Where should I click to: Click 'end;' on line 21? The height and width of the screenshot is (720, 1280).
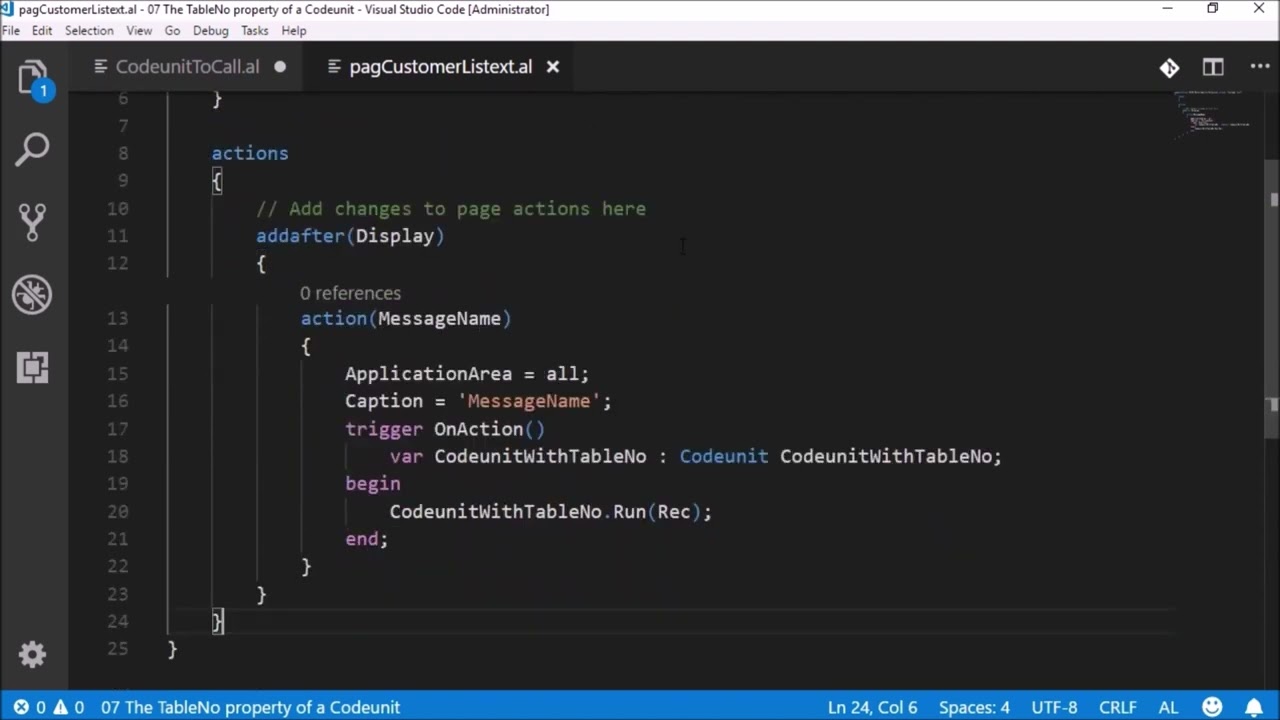click(x=366, y=539)
